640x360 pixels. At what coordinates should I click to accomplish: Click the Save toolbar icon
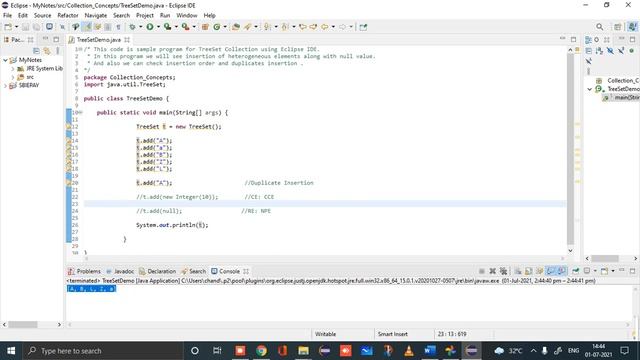point(25,27)
